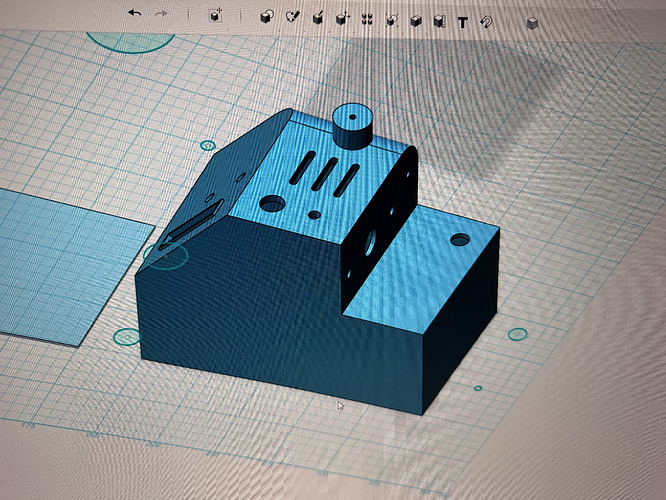The width and height of the screenshot is (666, 500).
Task: Click the large round hole on the sloped top face
Action: point(272,204)
